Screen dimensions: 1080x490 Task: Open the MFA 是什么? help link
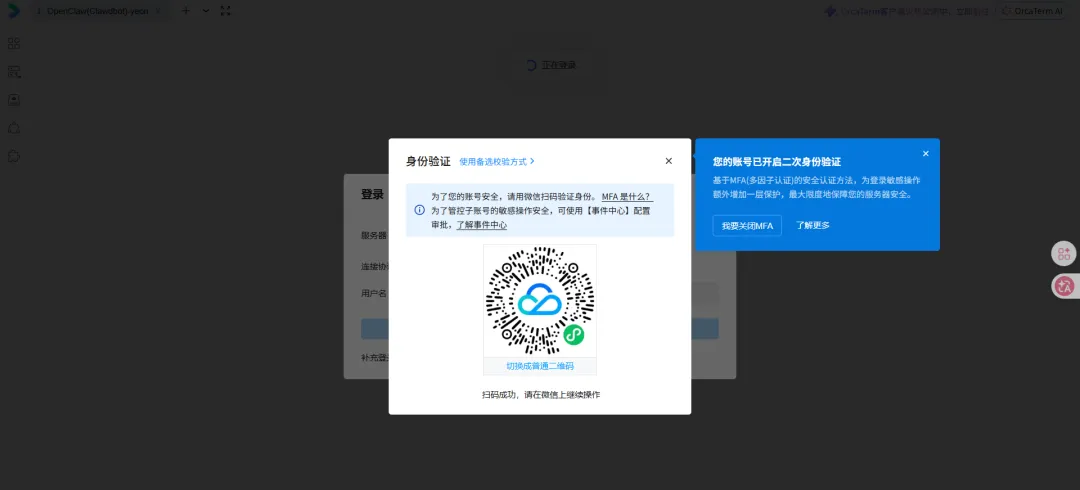coord(627,196)
